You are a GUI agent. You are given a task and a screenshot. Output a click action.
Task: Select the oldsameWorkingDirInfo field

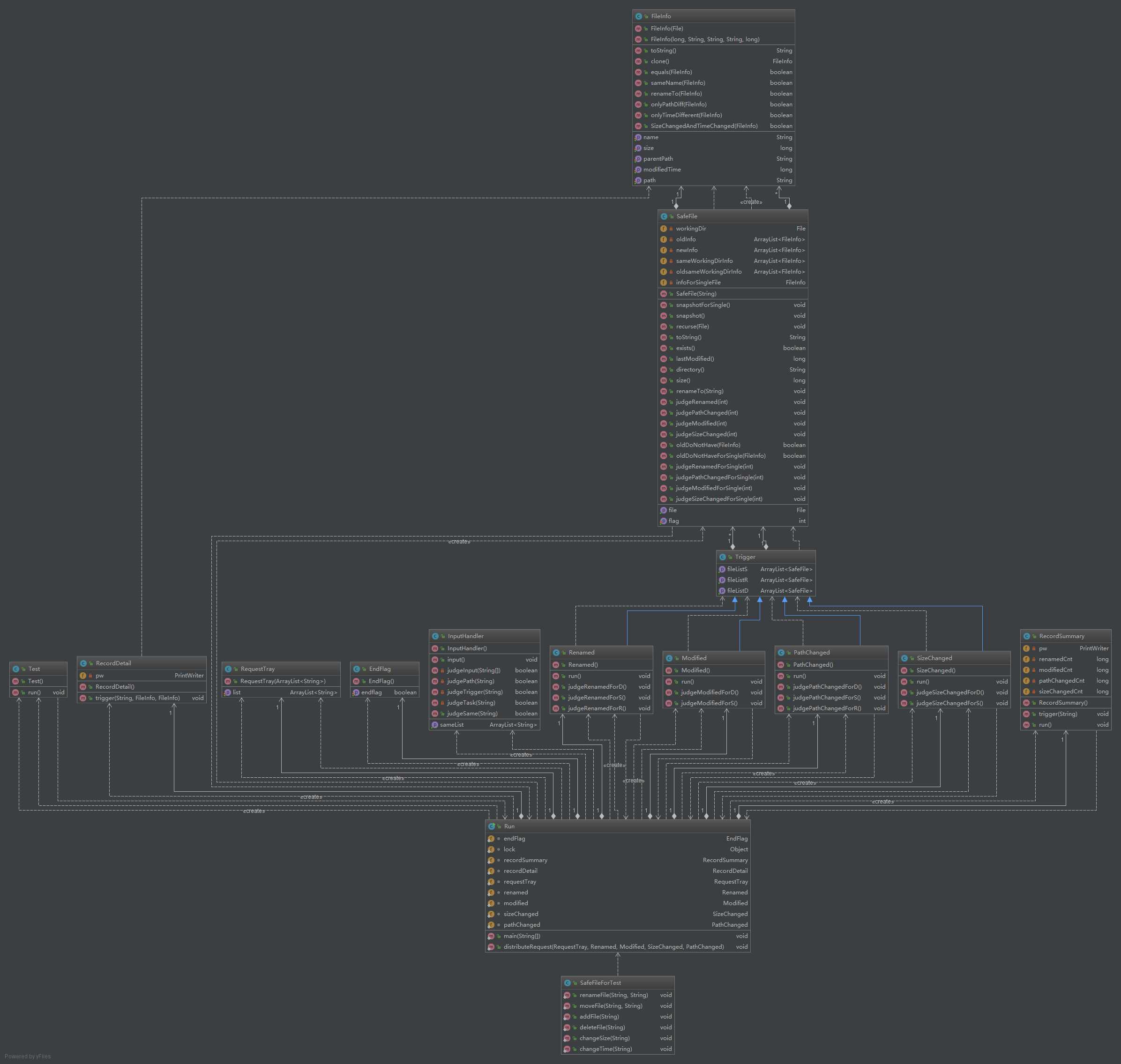(733, 272)
